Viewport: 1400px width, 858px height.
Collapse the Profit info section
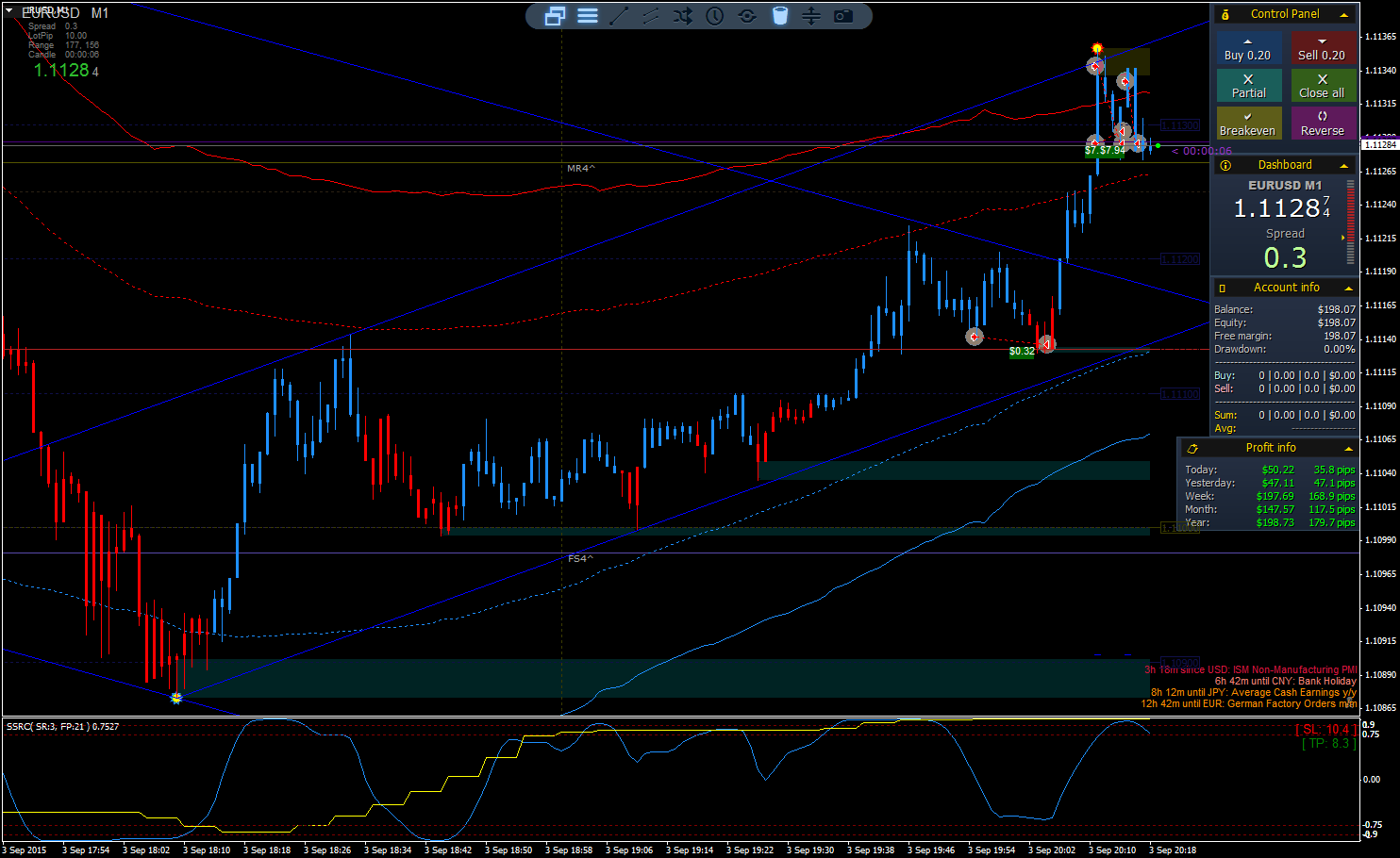tap(1348, 448)
